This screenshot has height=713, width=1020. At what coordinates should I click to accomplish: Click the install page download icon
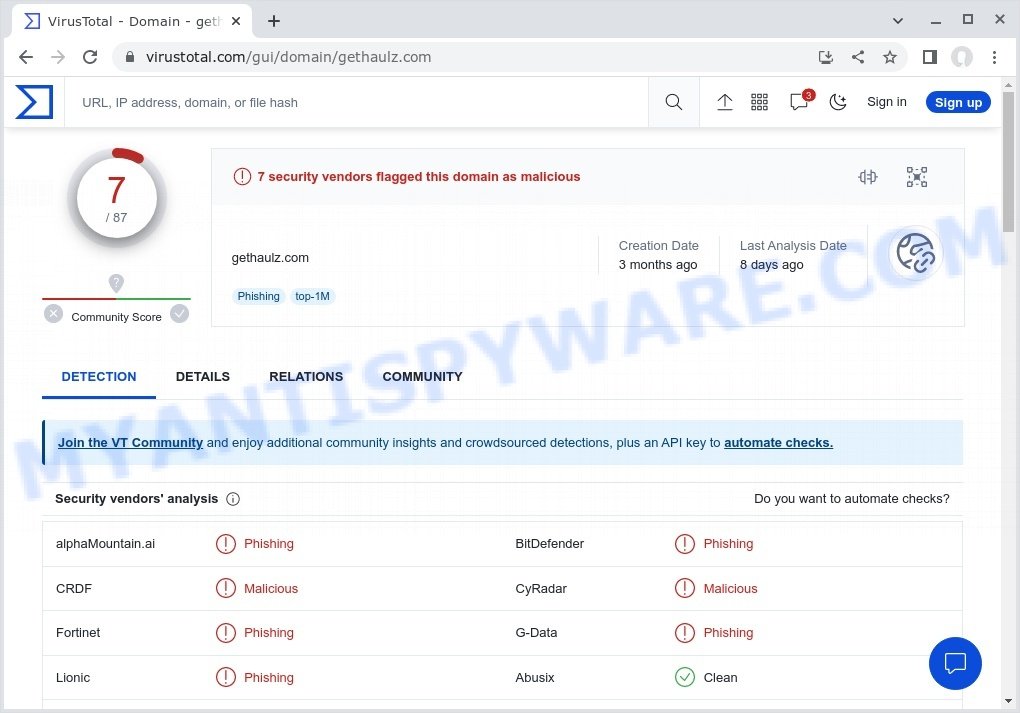[825, 57]
